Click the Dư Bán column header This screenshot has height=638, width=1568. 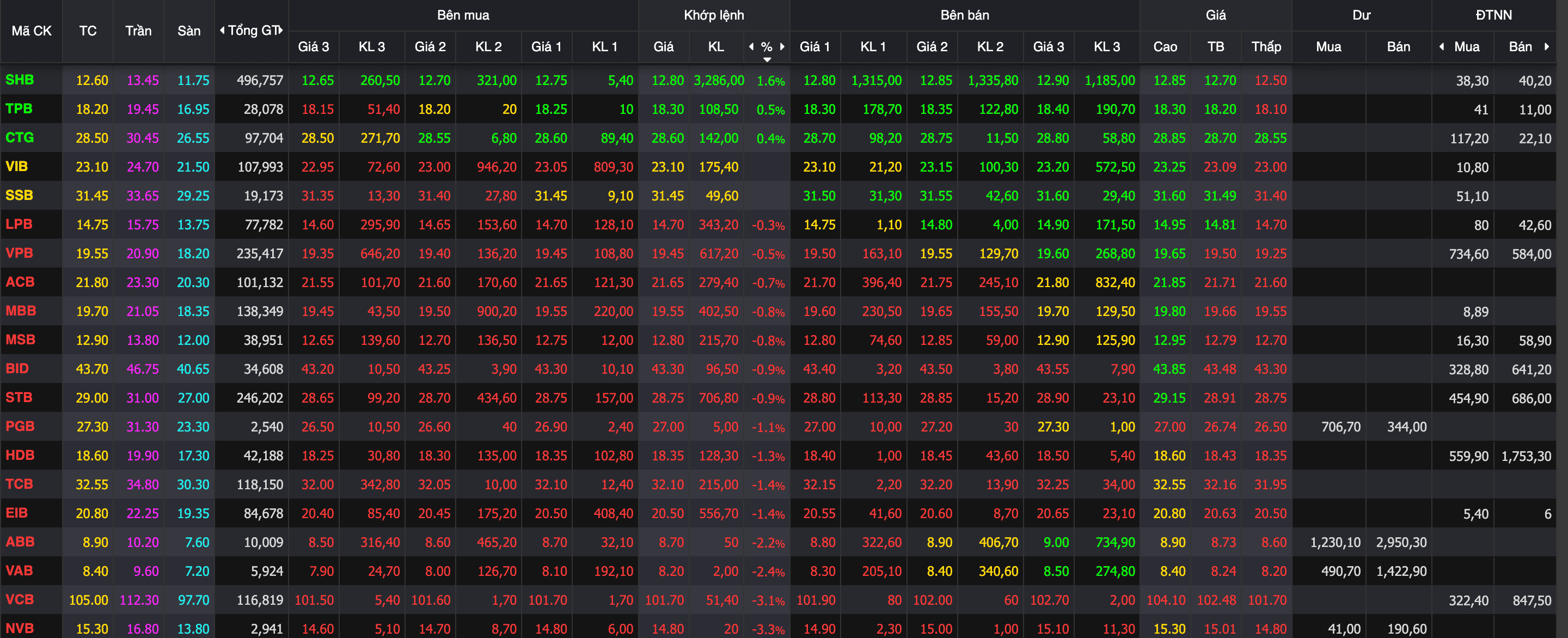tap(1398, 47)
